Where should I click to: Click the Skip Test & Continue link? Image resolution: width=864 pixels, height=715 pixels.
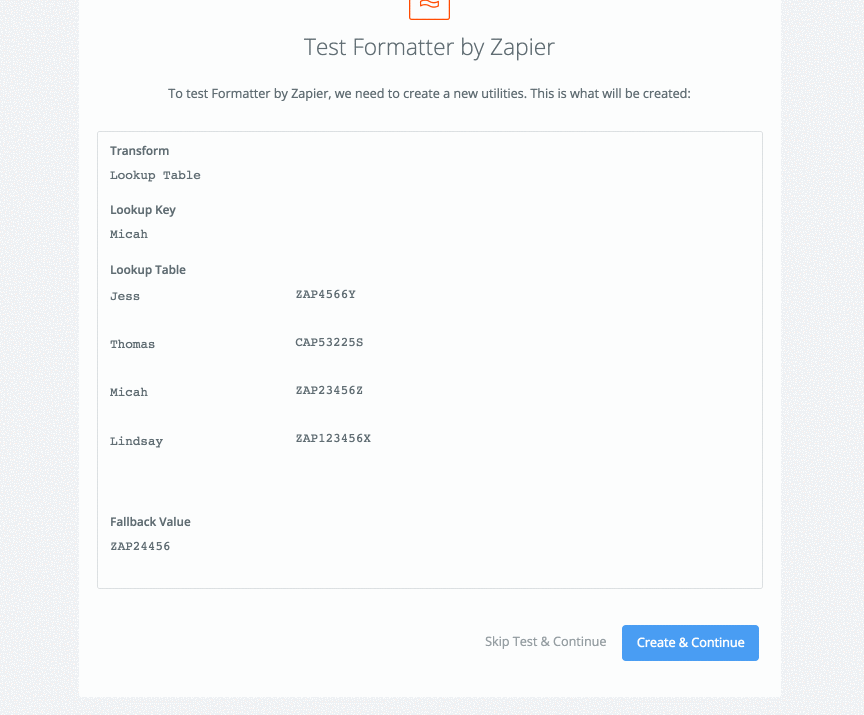coord(546,642)
